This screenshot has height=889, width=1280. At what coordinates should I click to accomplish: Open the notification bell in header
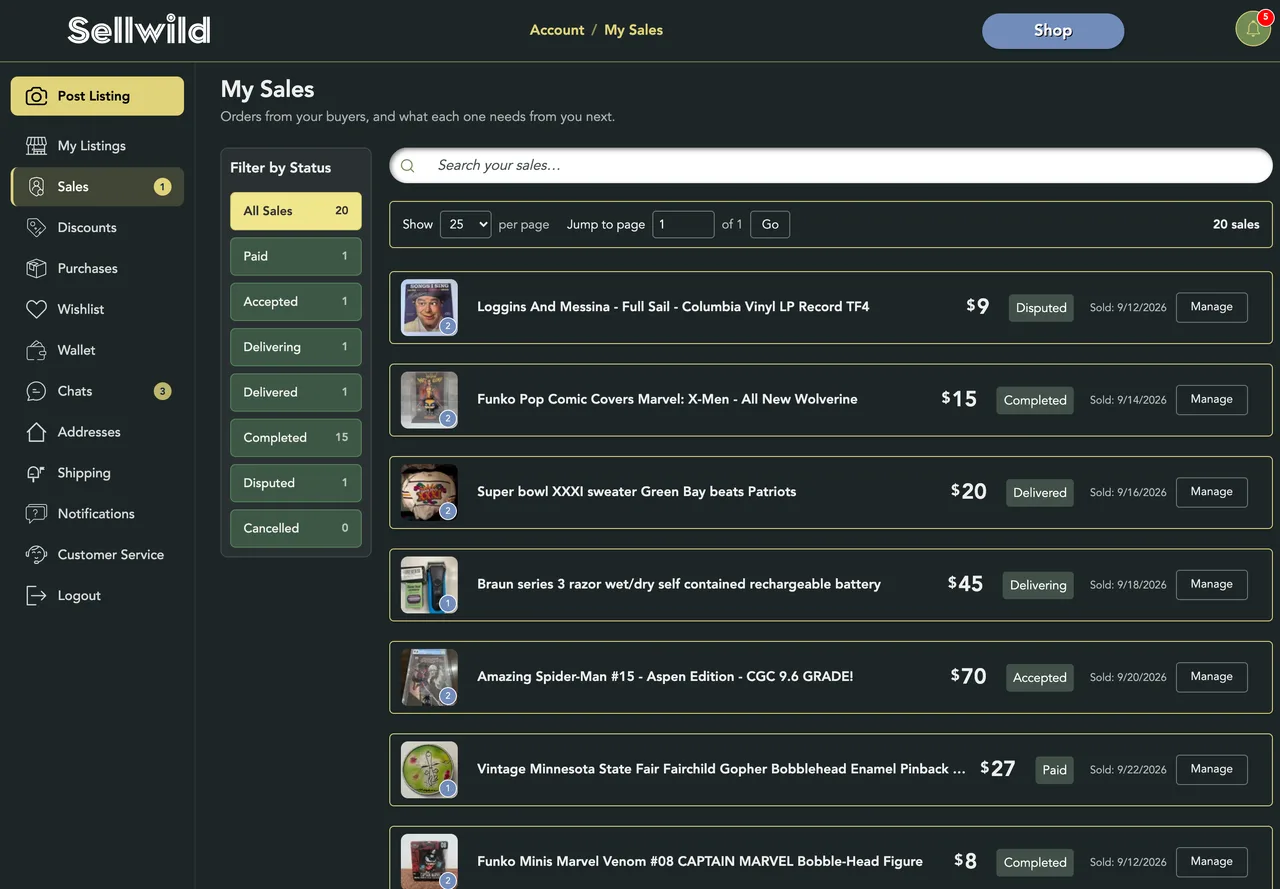1253,29
